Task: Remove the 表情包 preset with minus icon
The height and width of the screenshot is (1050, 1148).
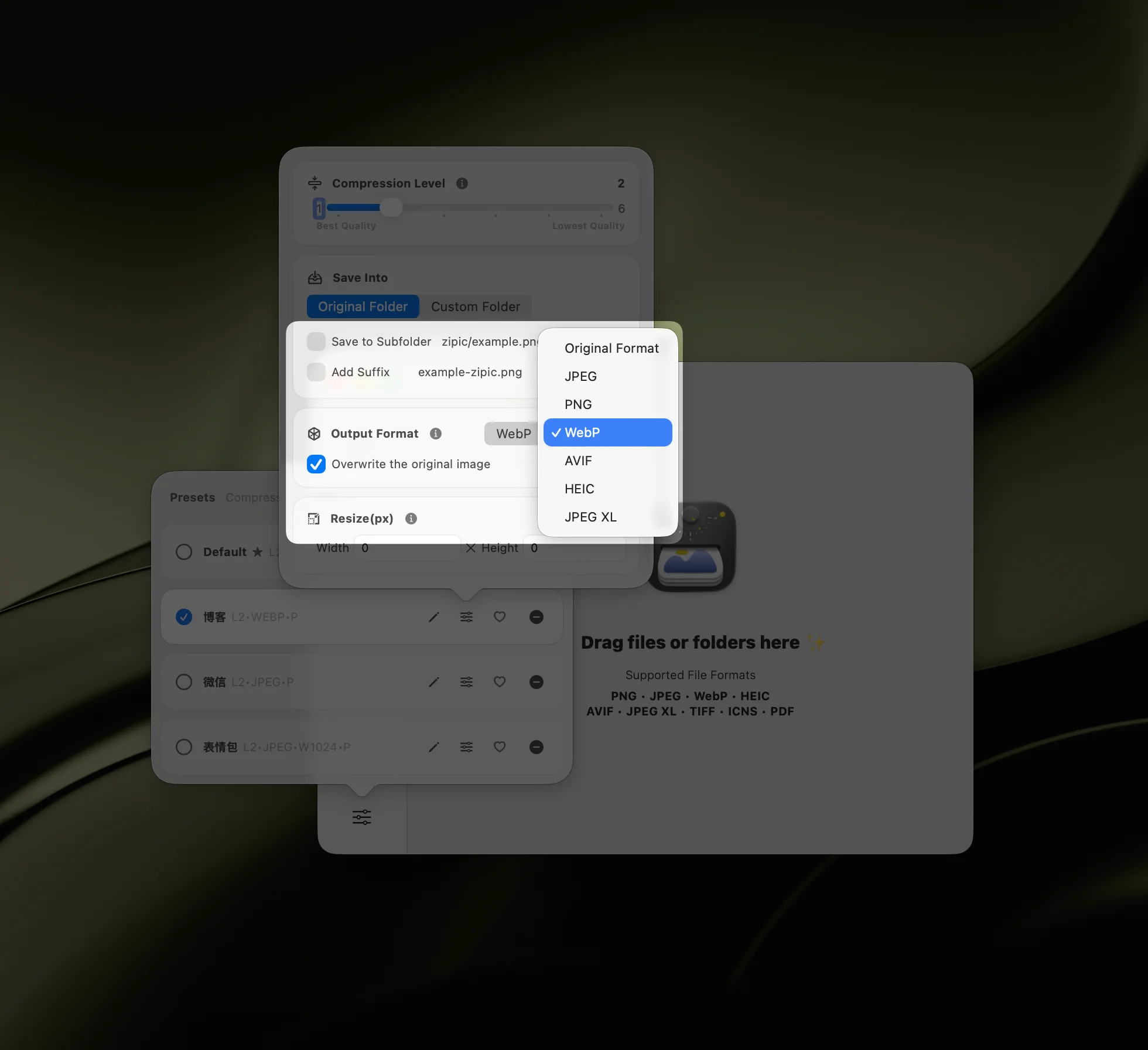Action: pos(536,746)
